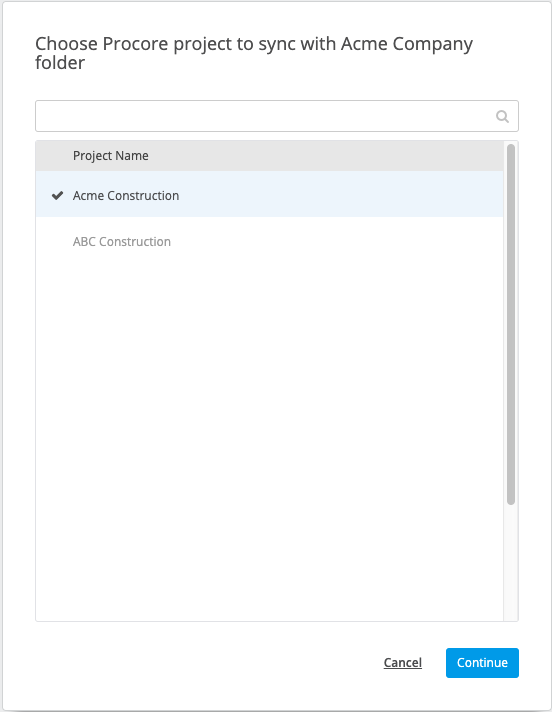
Task: Click the checkmark beside Acme Construction
Action: click(57, 196)
